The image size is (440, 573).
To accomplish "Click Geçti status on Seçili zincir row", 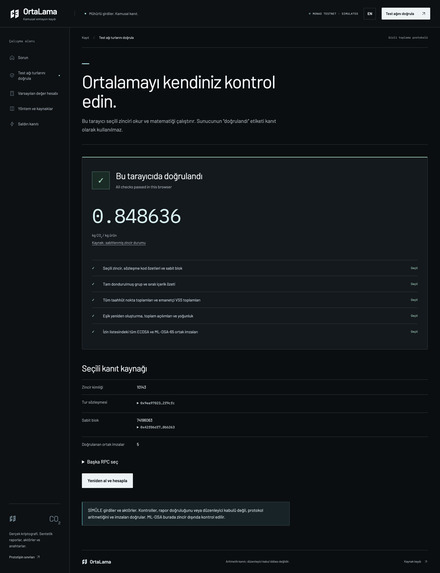I will (414, 268).
